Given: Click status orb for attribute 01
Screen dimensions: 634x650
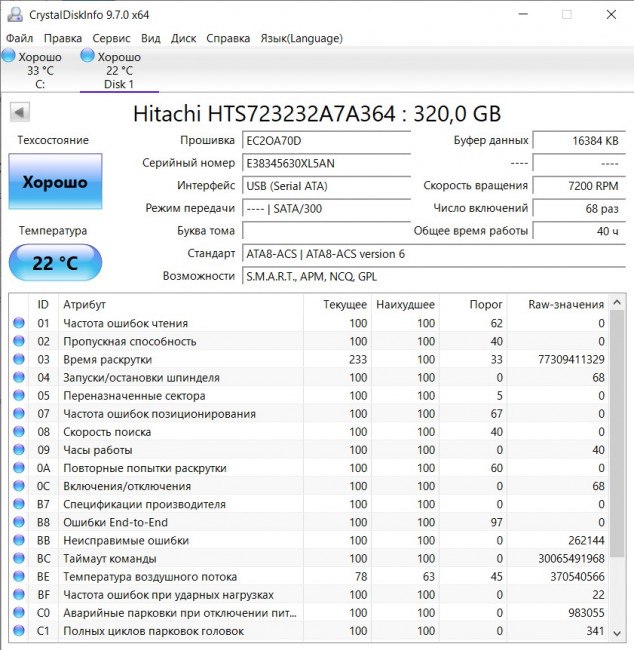Looking at the screenshot, I should click(x=19, y=323).
